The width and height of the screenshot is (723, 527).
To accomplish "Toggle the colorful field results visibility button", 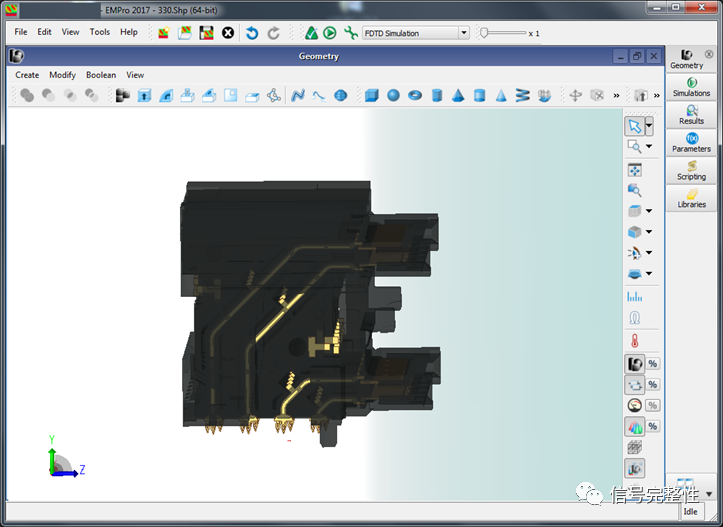I will [x=634, y=426].
